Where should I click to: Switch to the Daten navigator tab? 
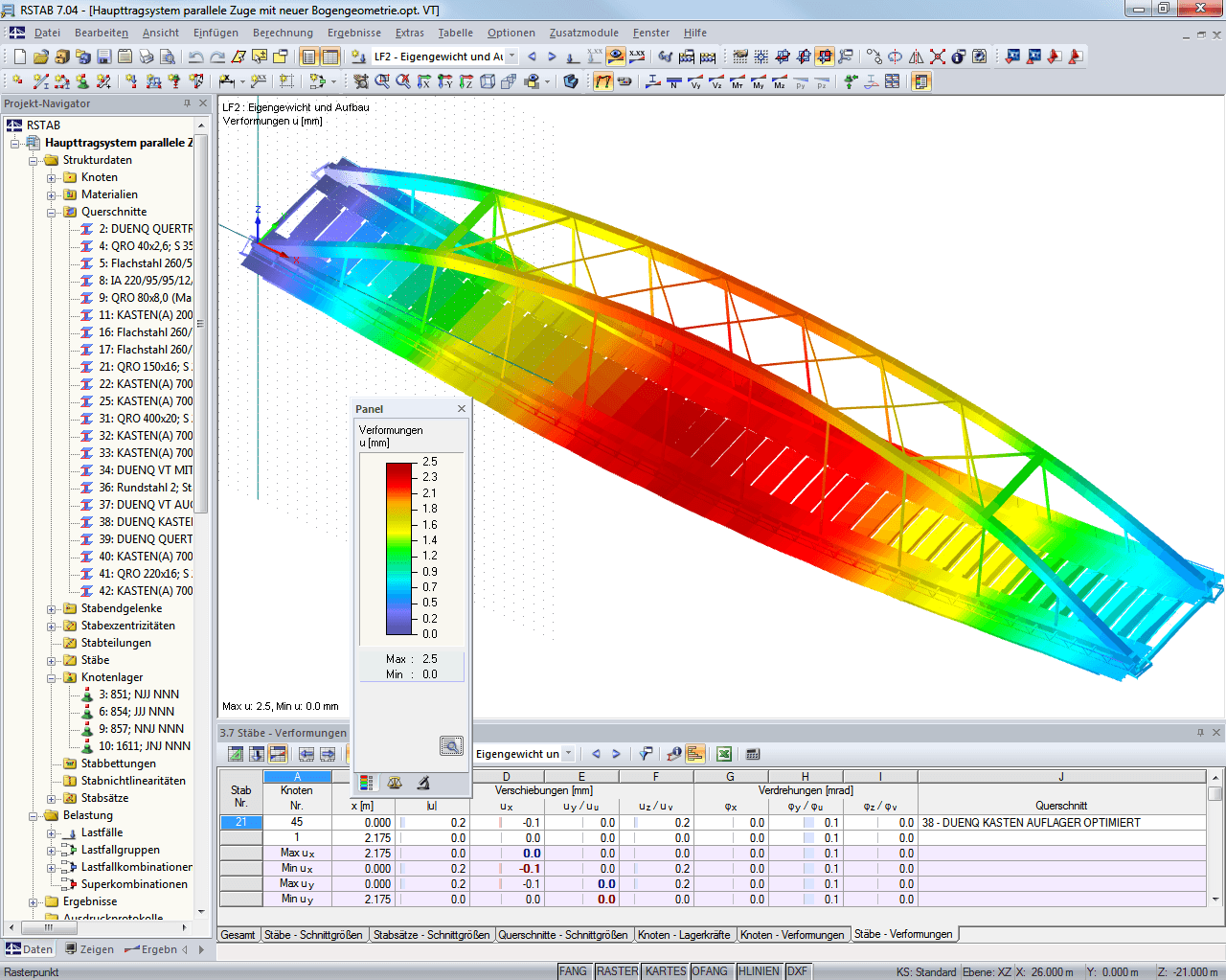point(30,950)
